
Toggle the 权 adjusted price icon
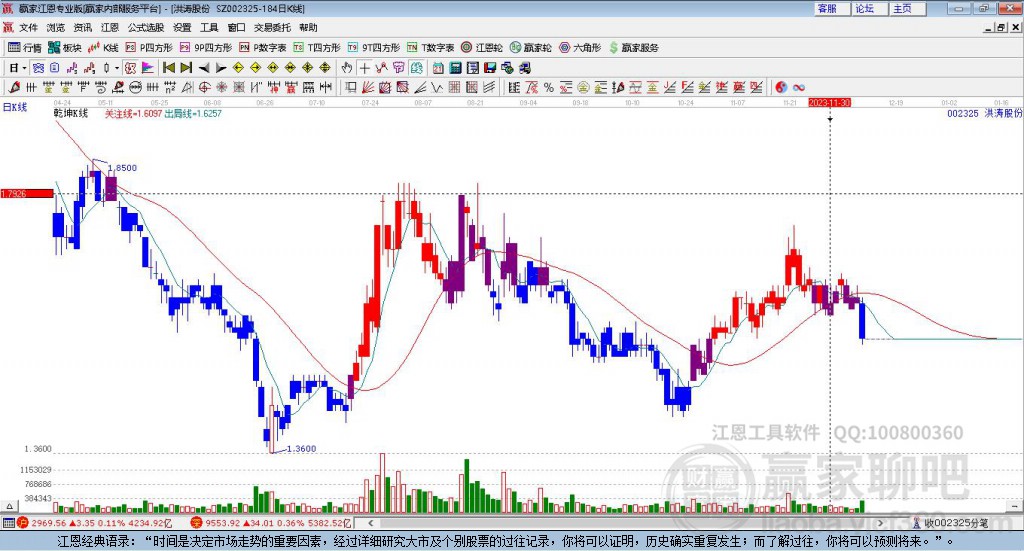pos(131,68)
